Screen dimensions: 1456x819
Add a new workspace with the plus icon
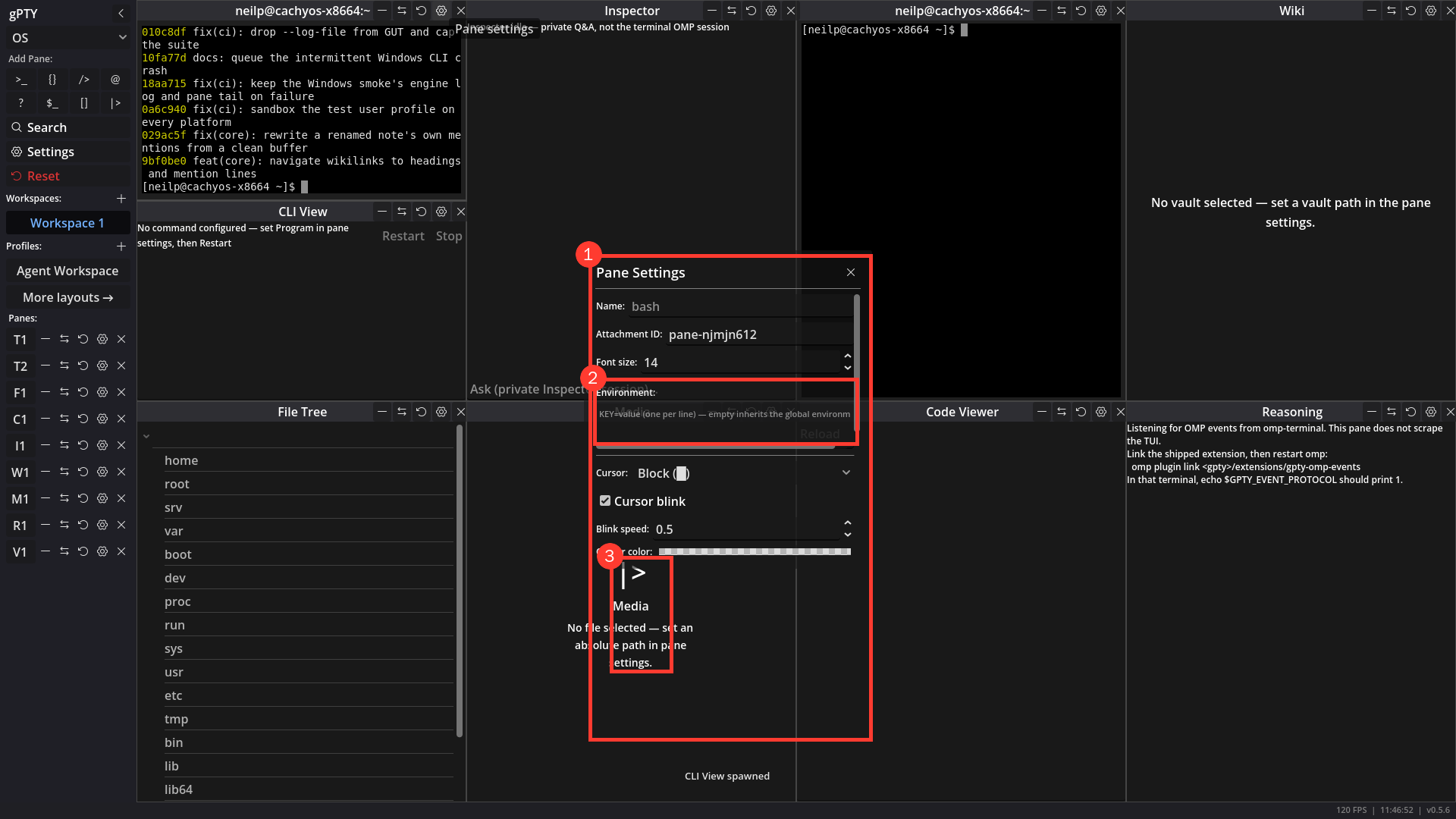pos(121,199)
